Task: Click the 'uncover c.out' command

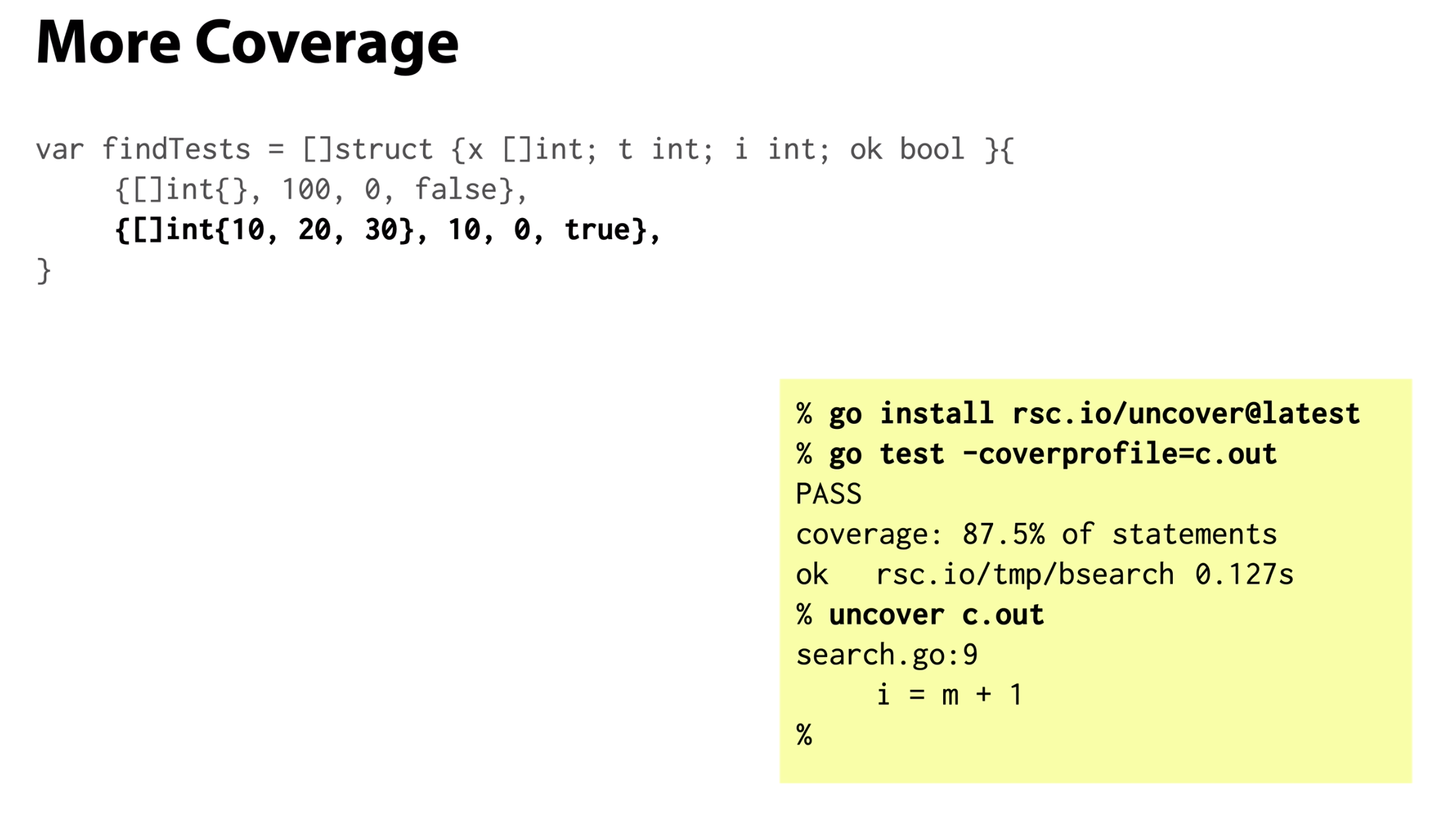Action: tap(936, 615)
